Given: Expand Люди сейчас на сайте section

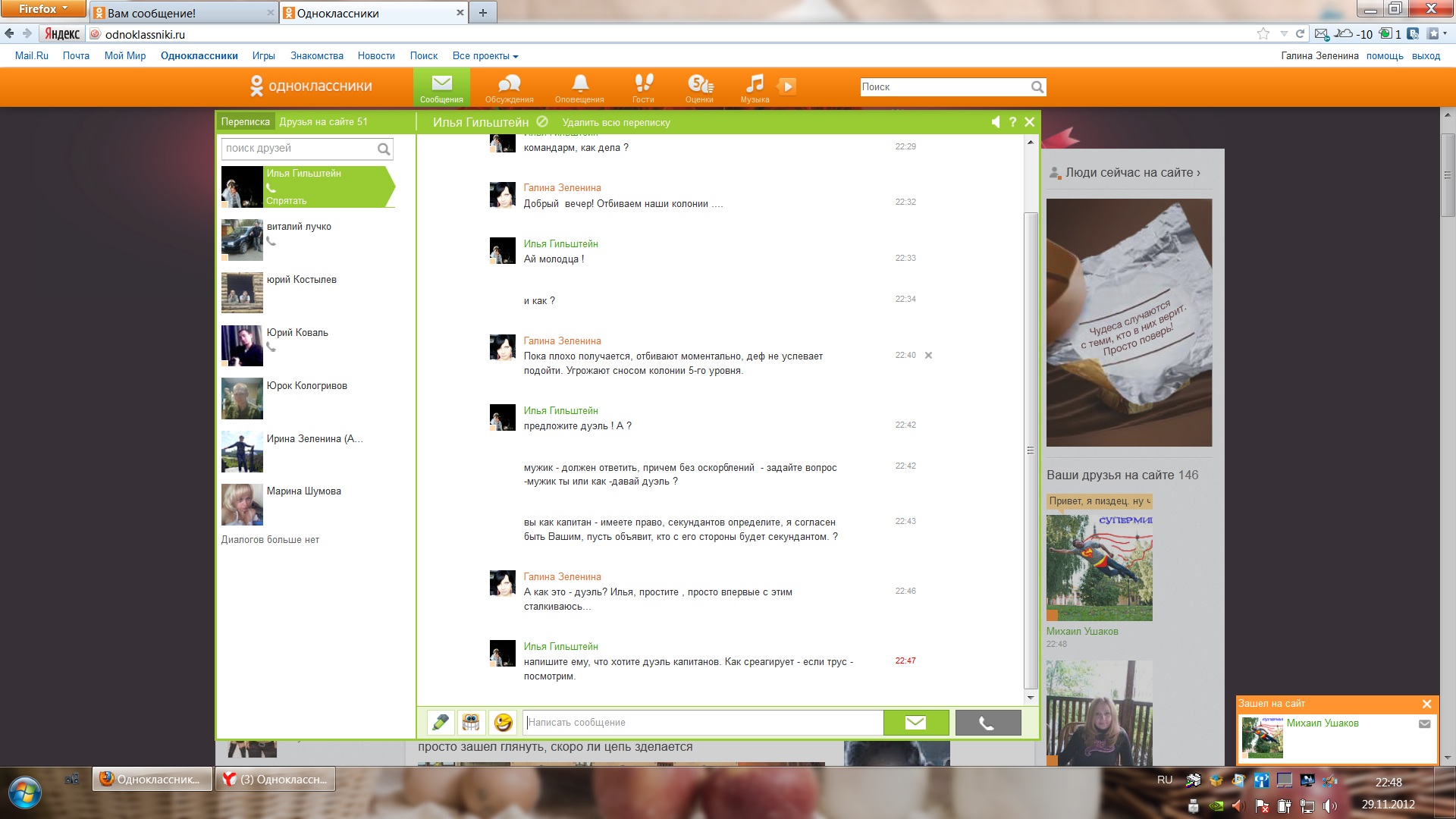Looking at the screenshot, I should pos(1132,173).
